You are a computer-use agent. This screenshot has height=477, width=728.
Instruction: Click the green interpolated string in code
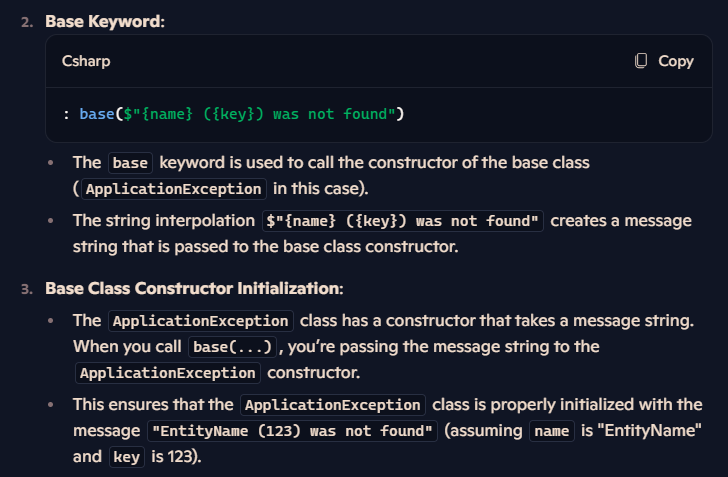tap(259, 114)
